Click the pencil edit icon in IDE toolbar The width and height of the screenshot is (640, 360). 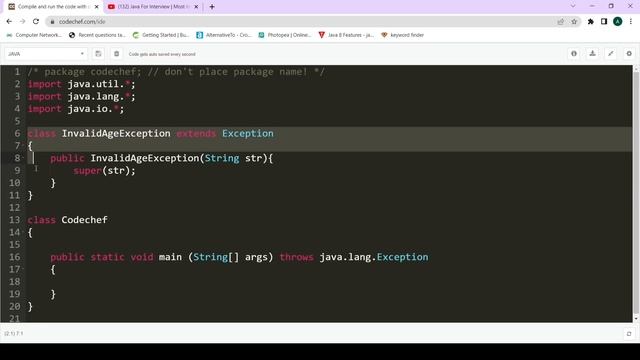[x=611, y=53]
